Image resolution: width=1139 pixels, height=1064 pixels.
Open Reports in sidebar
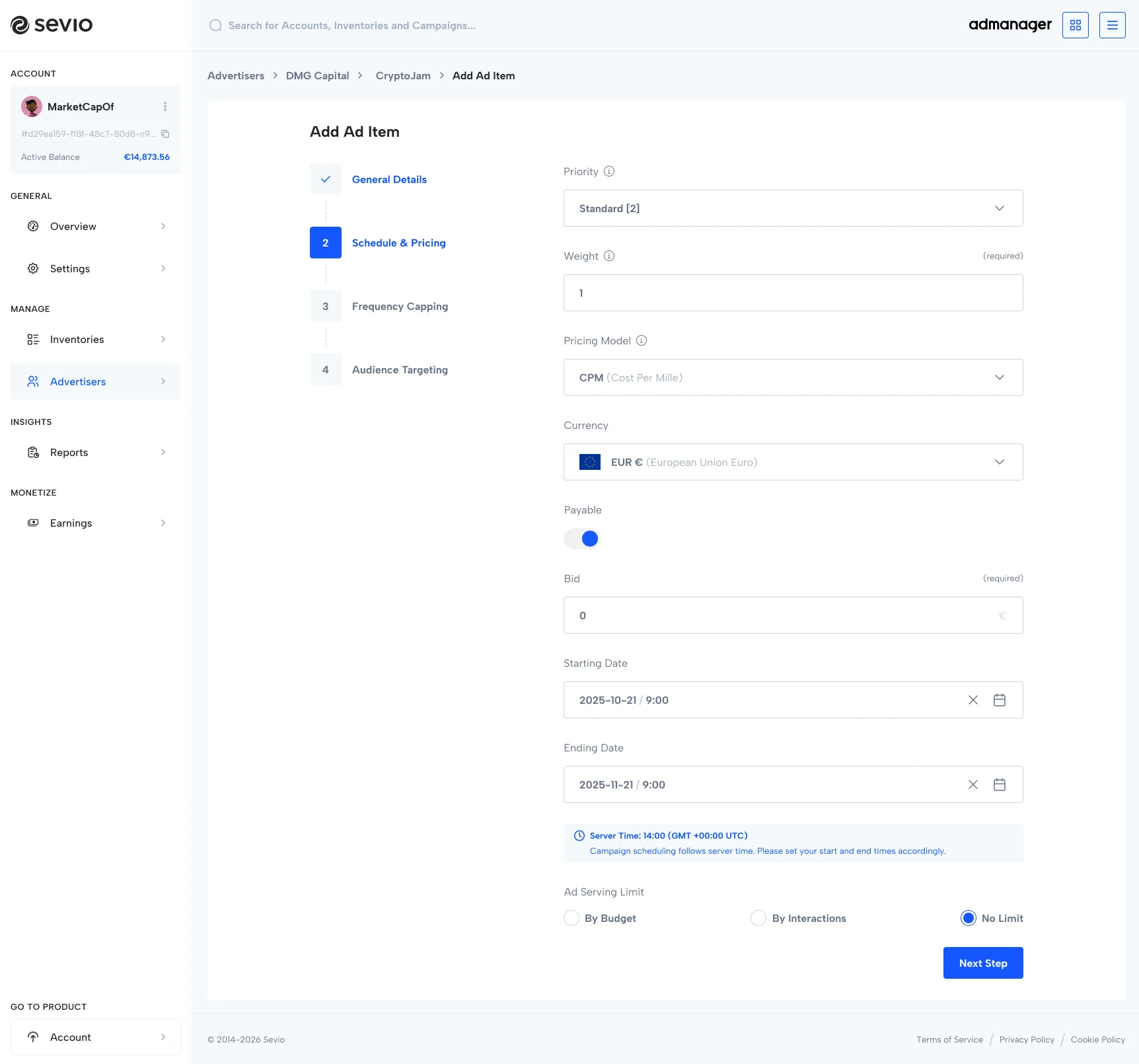pyautogui.click(x=96, y=452)
